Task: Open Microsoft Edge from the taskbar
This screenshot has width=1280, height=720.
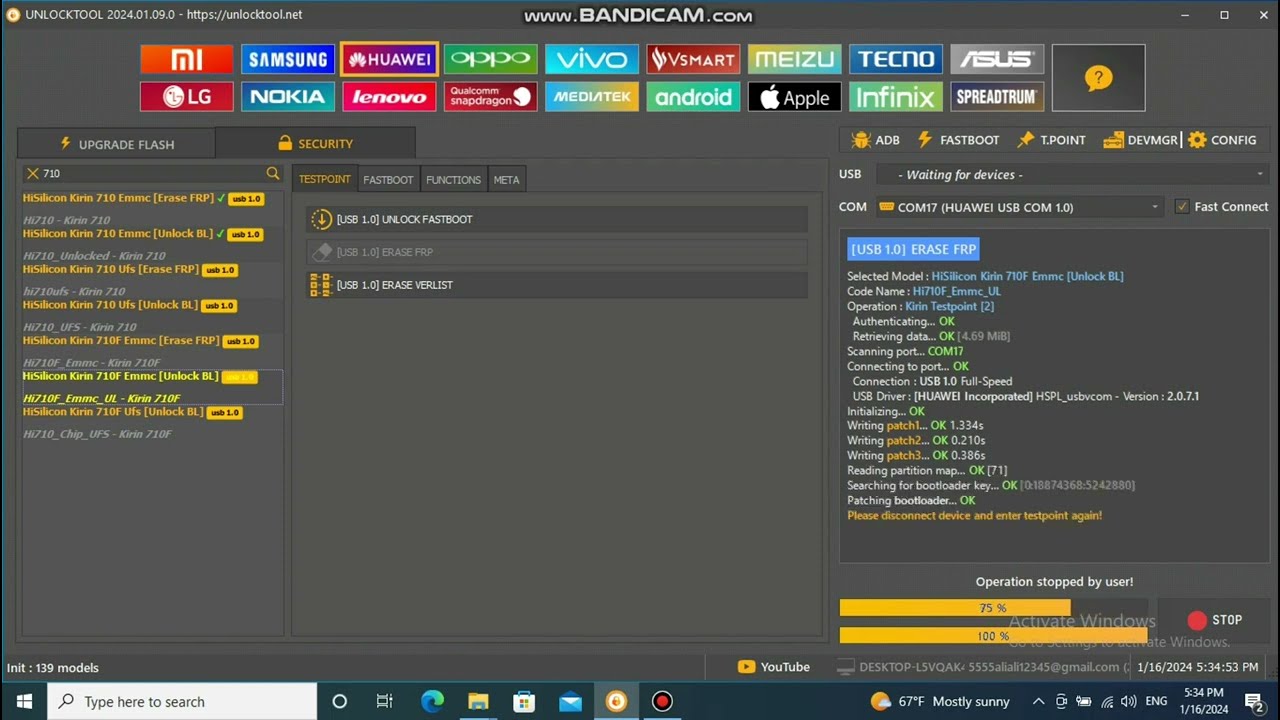Action: point(432,701)
